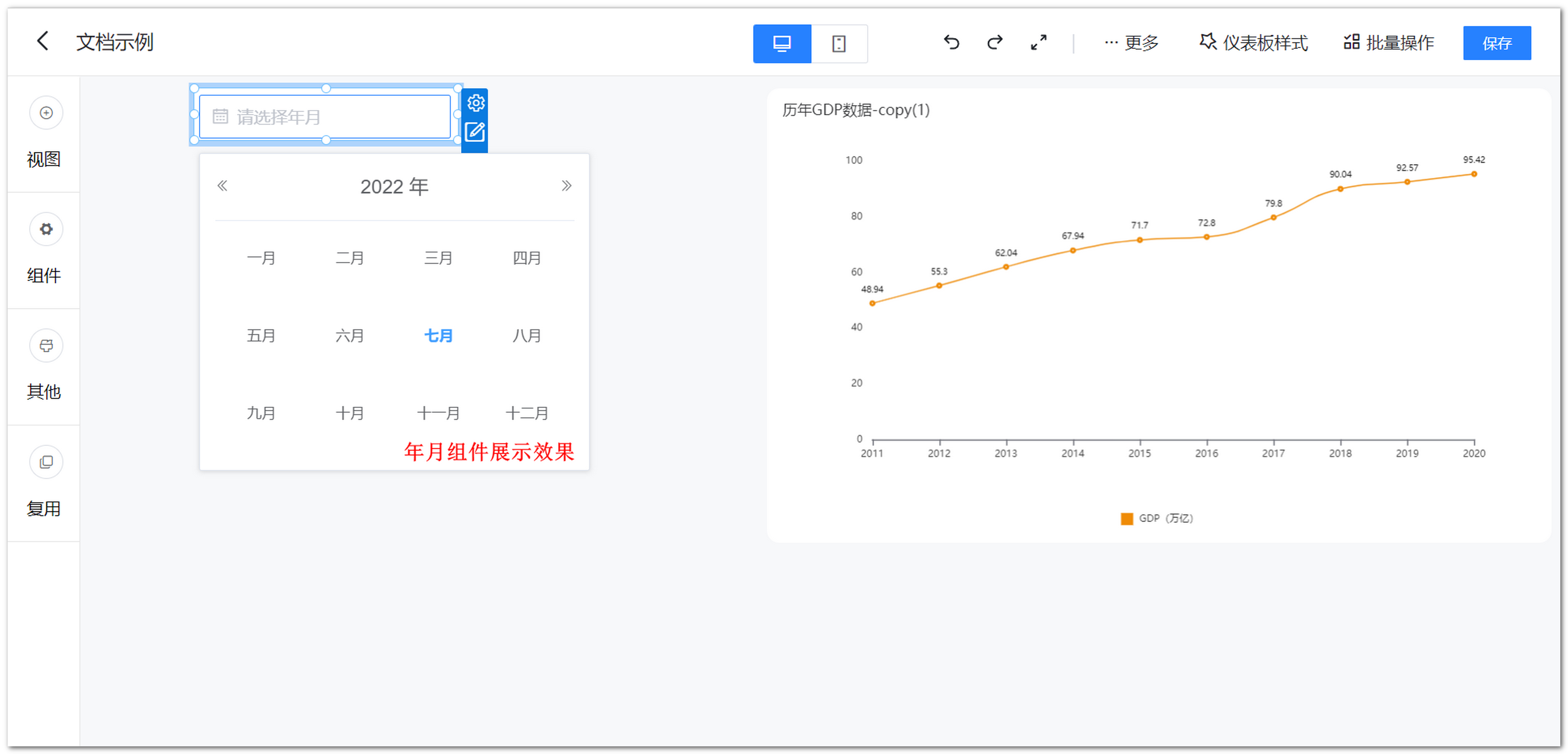The width and height of the screenshot is (1568, 754).
Task: Click the 保存 button
Action: [x=1497, y=42]
